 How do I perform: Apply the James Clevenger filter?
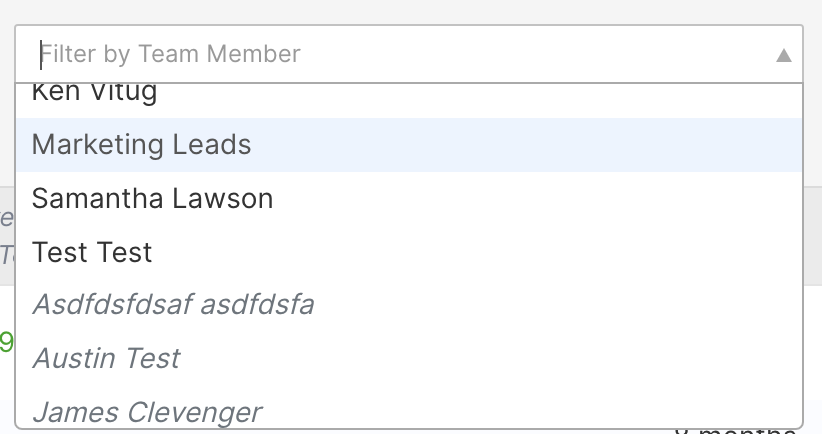point(409,408)
